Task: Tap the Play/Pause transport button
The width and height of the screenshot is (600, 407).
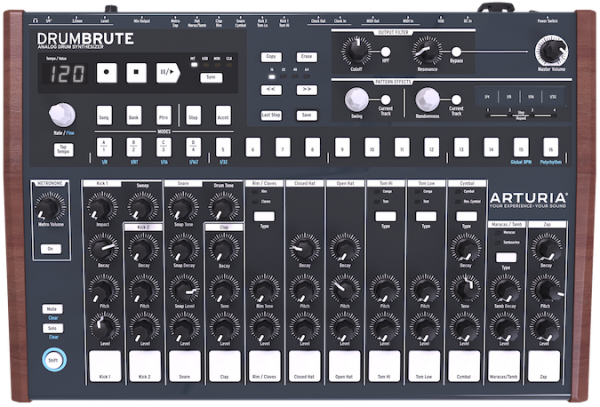Action: [168, 73]
